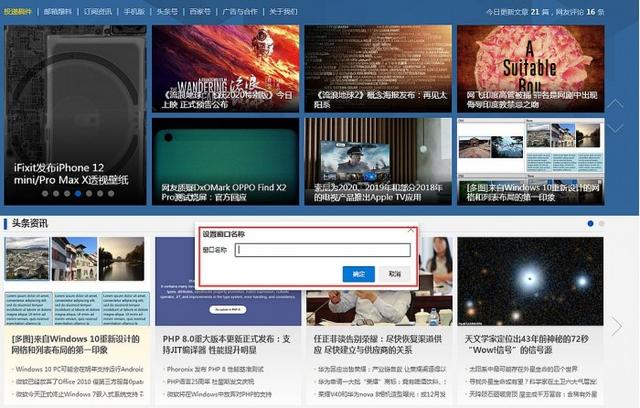
Task: Click the active blue dot of the iFixit carousel
Action: click(78, 194)
